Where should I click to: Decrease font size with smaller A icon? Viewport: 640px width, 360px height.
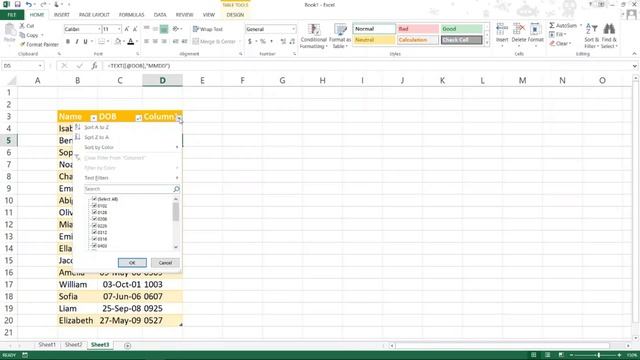coord(135,29)
